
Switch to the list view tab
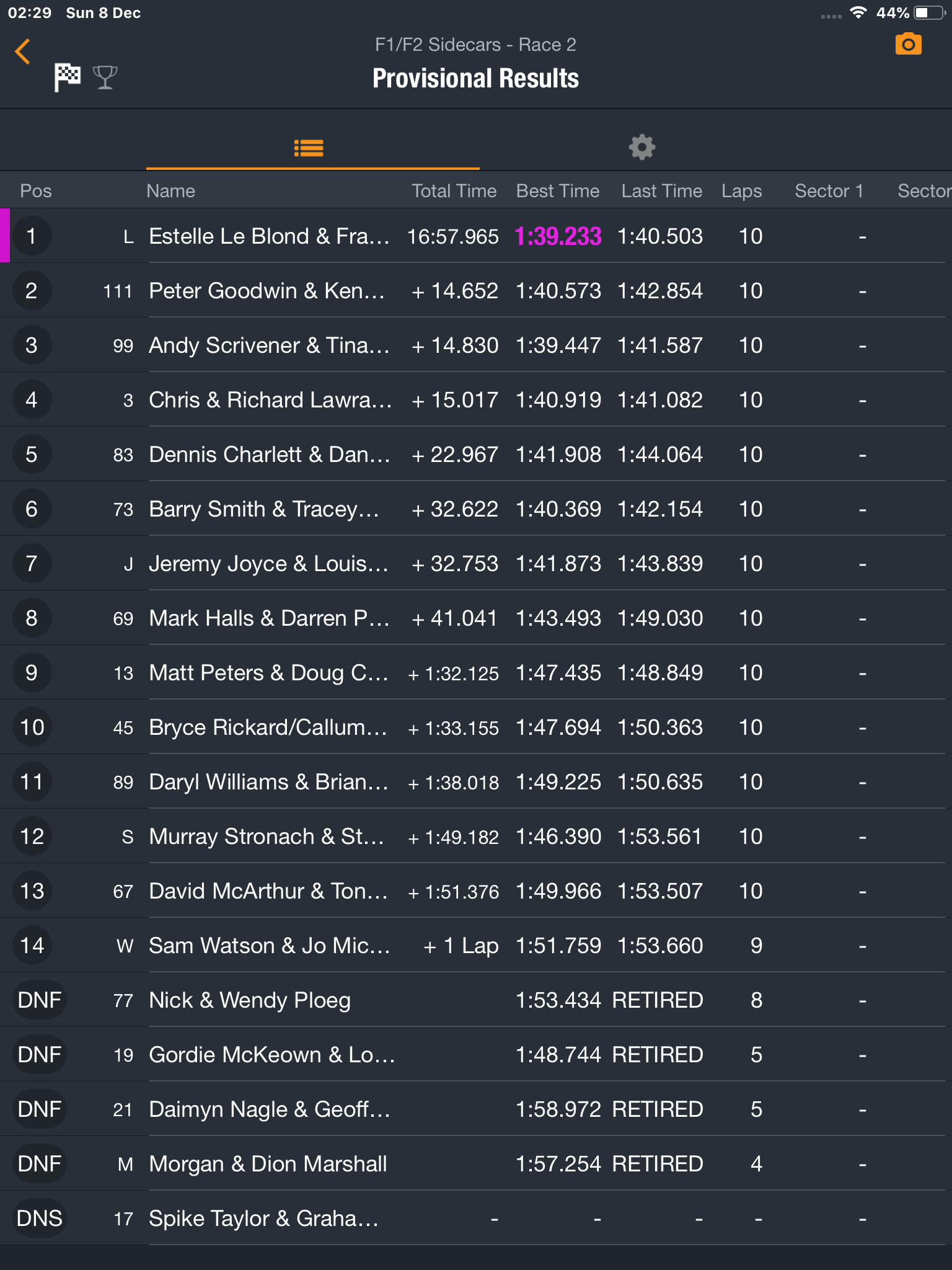click(x=309, y=148)
